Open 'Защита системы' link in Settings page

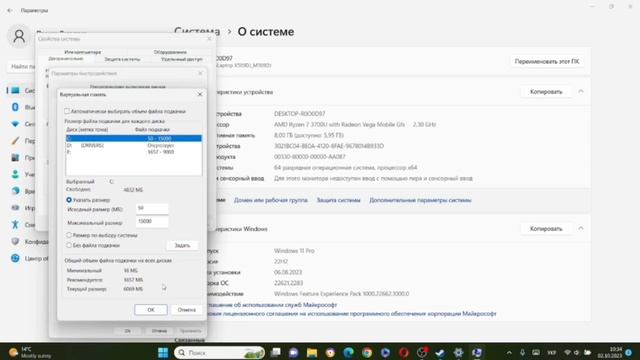(338, 200)
